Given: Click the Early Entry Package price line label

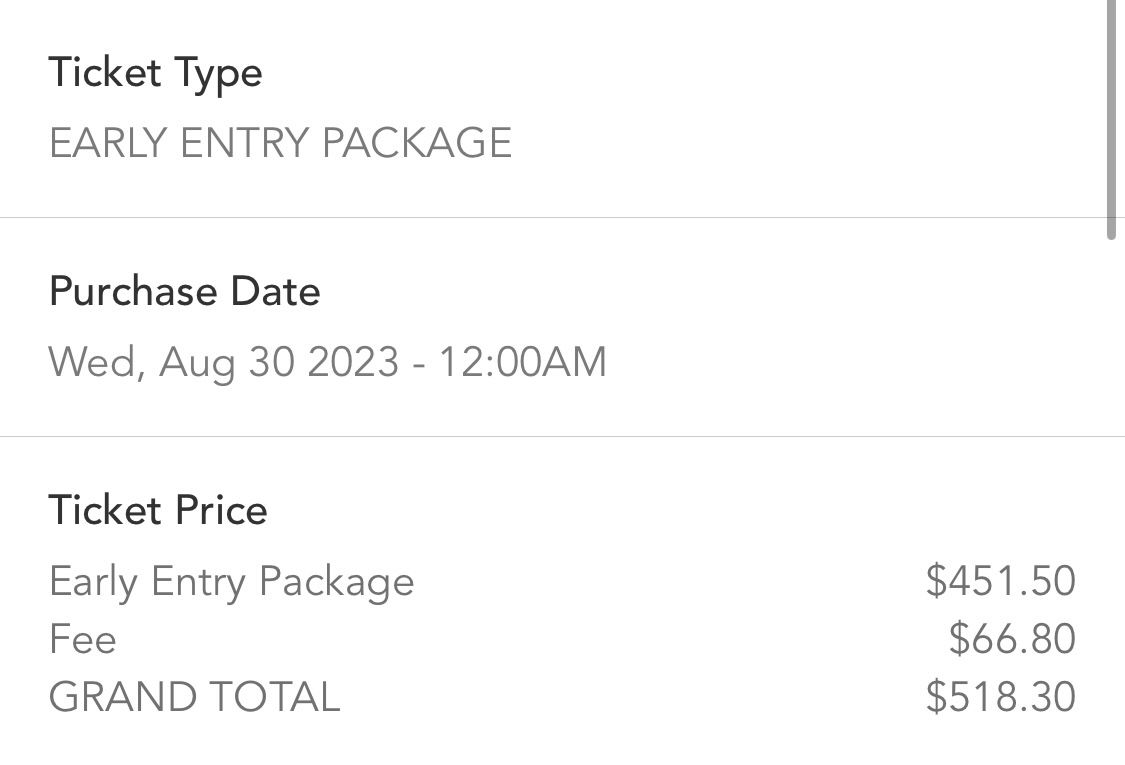Looking at the screenshot, I should (231, 582).
